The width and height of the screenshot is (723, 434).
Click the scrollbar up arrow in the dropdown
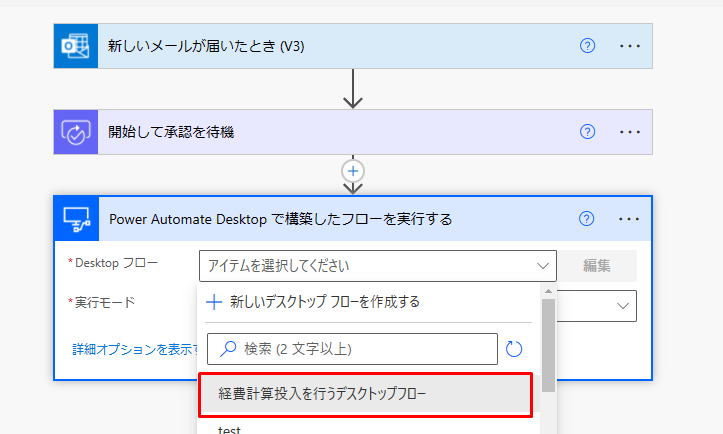point(548,291)
